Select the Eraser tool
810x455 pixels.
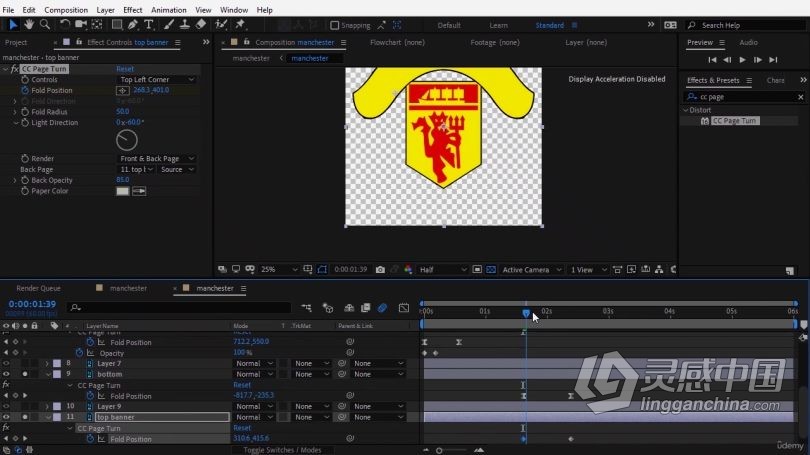201,24
